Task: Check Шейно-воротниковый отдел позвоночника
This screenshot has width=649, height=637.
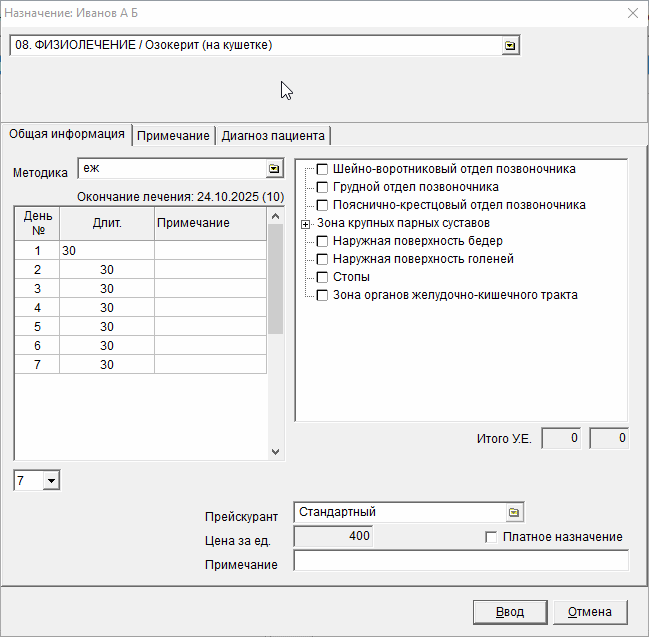Action: click(x=322, y=169)
